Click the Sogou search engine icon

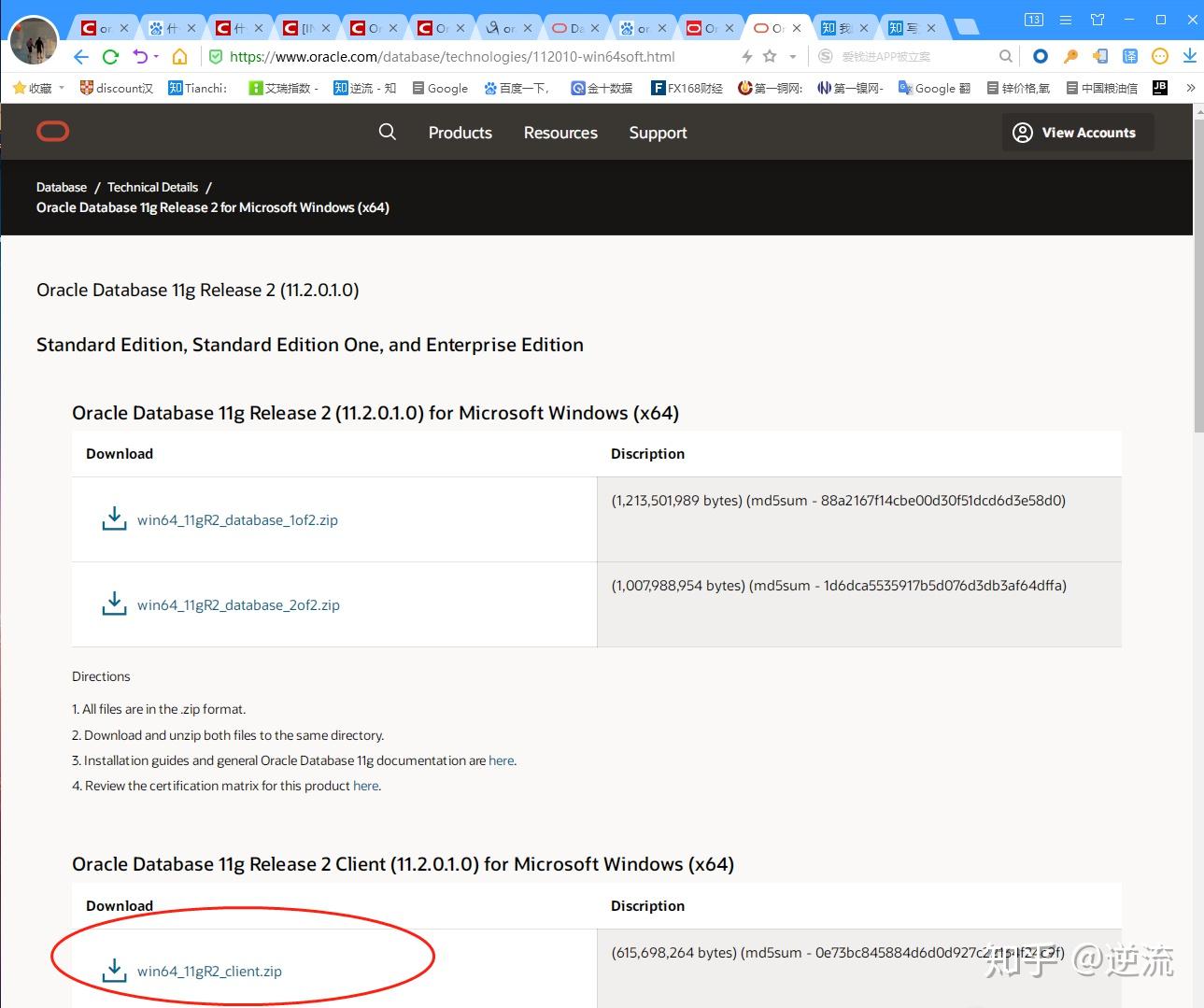pyautogui.click(x=826, y=57)
